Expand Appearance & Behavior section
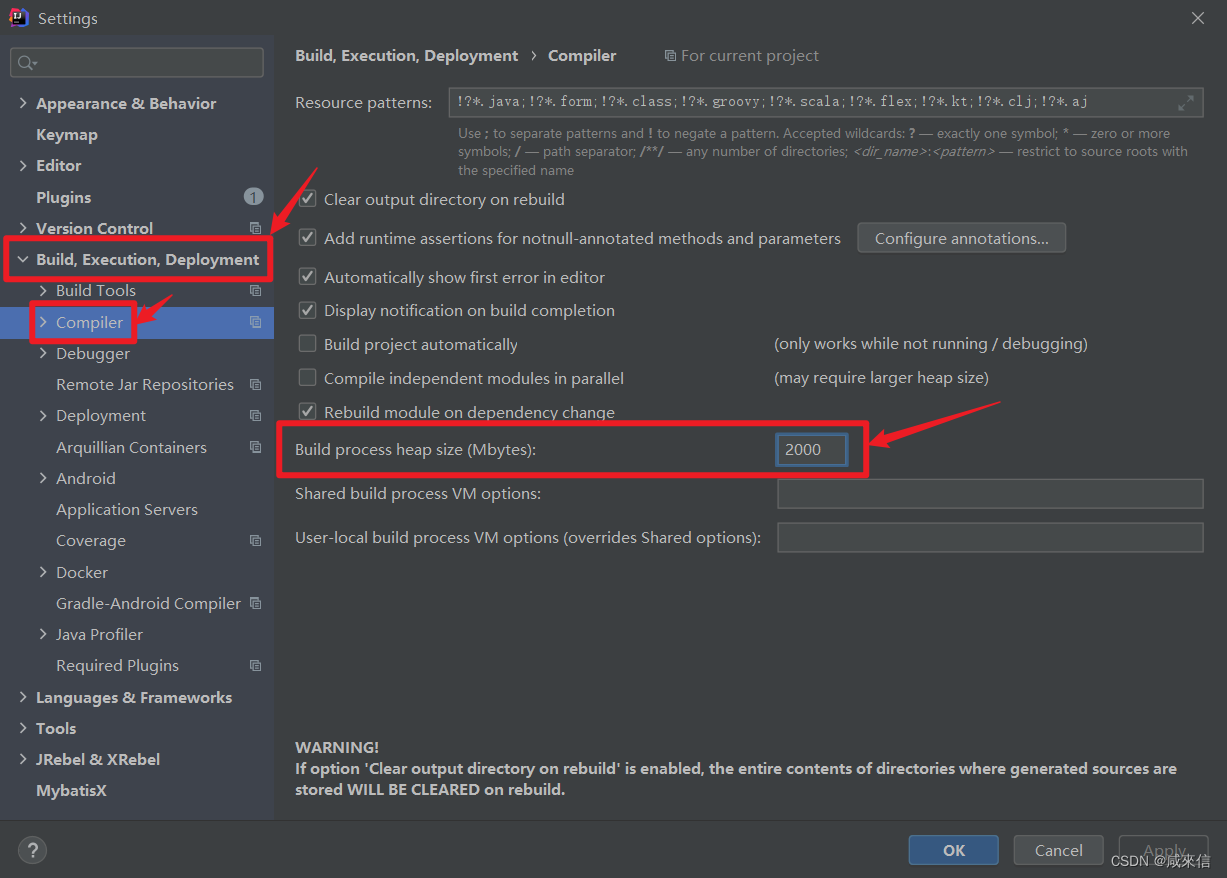This screenshot has height=878, width=1227. 23,103
